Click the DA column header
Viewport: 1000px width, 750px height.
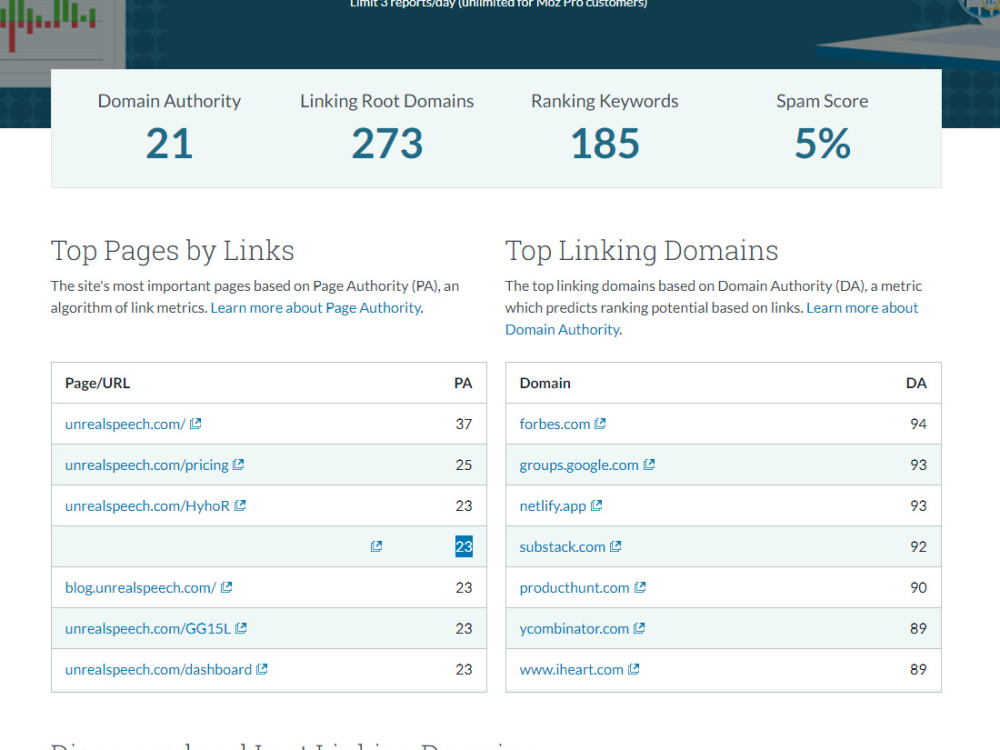[916, 383]
